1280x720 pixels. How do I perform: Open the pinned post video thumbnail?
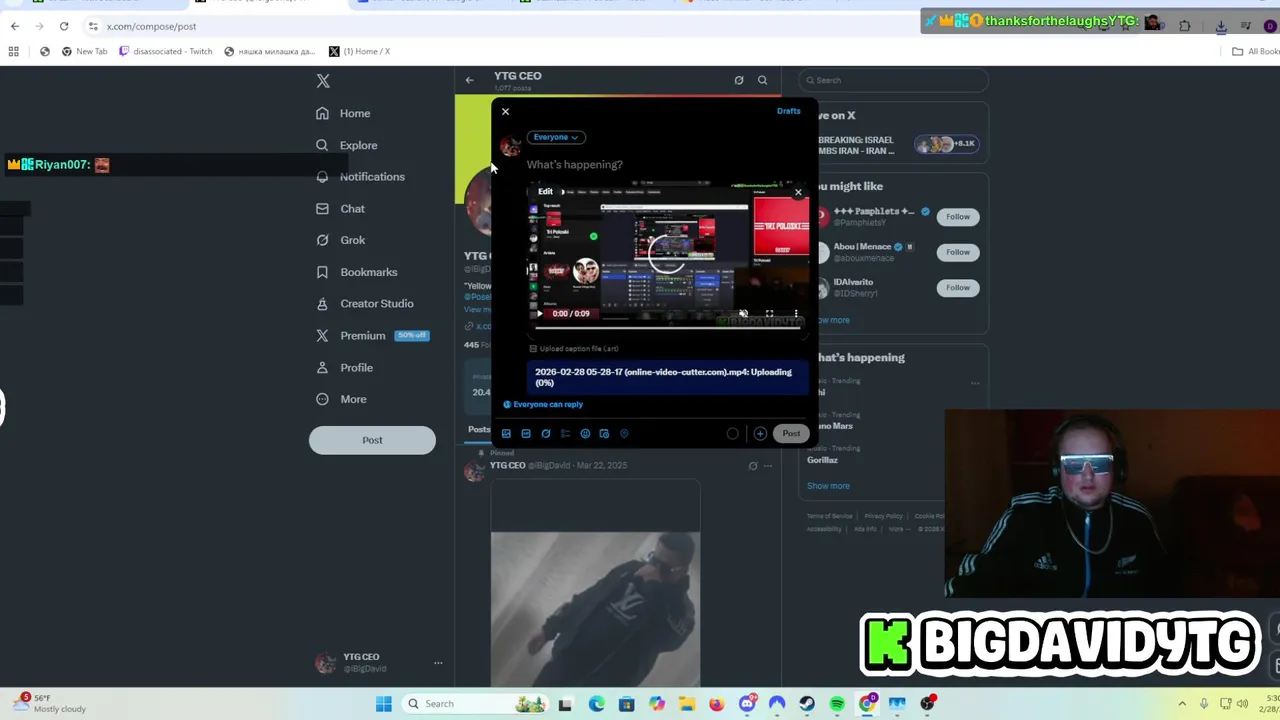pos(595,584)
